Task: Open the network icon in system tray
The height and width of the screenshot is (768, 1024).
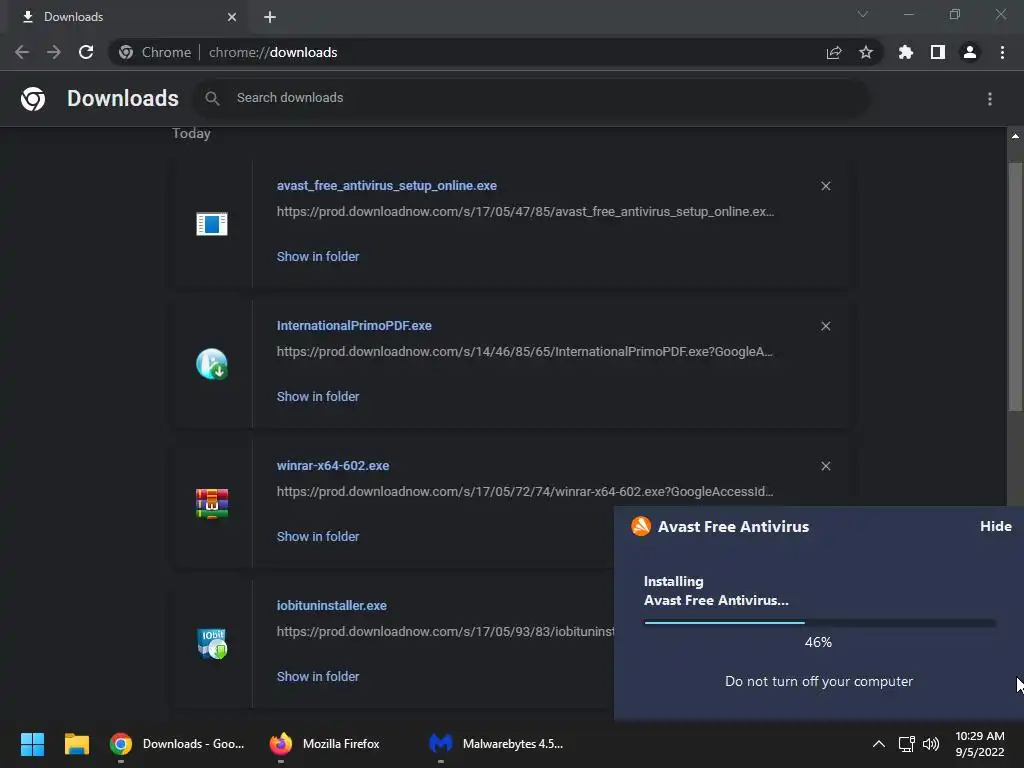Action: coord(906,744)
